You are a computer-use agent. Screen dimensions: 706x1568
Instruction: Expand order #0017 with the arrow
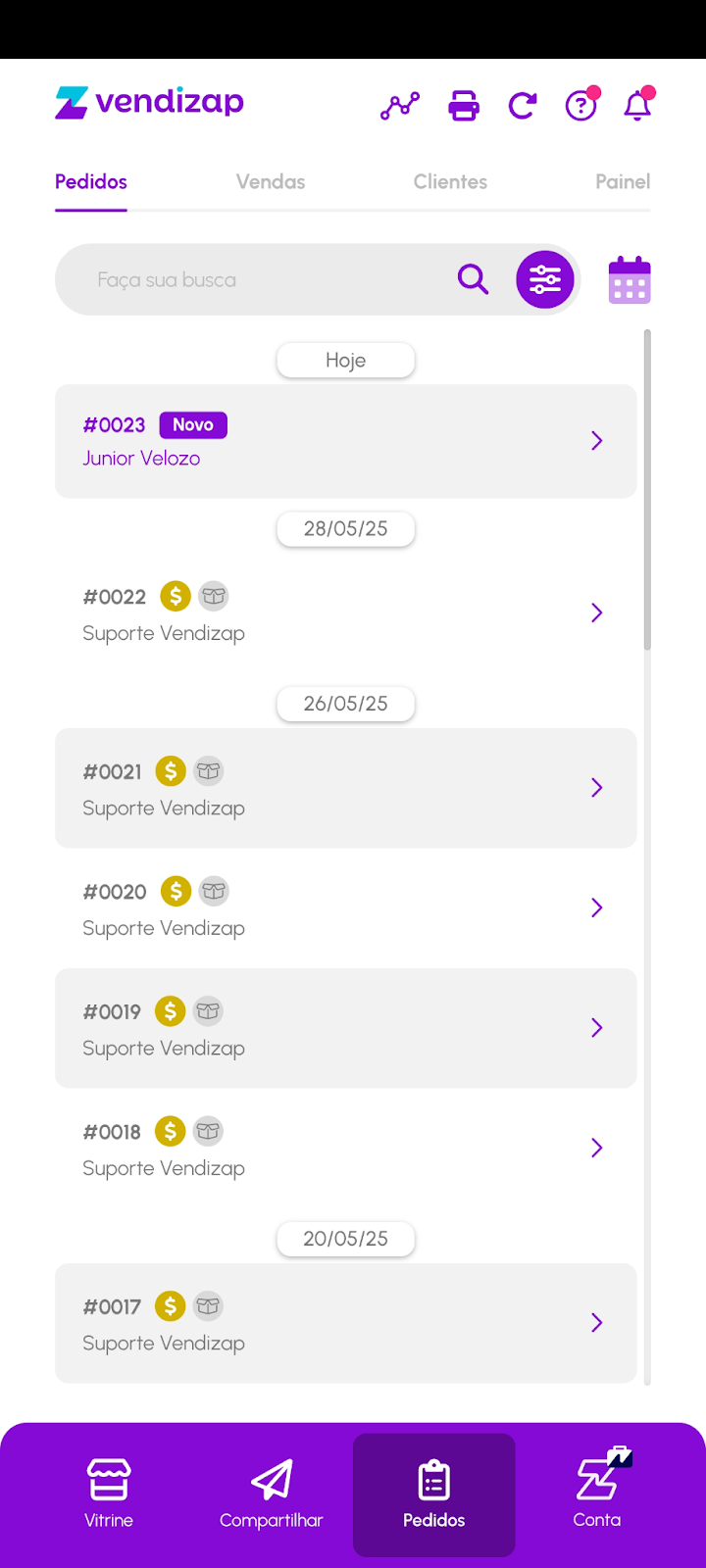[x=596, y=1323]
